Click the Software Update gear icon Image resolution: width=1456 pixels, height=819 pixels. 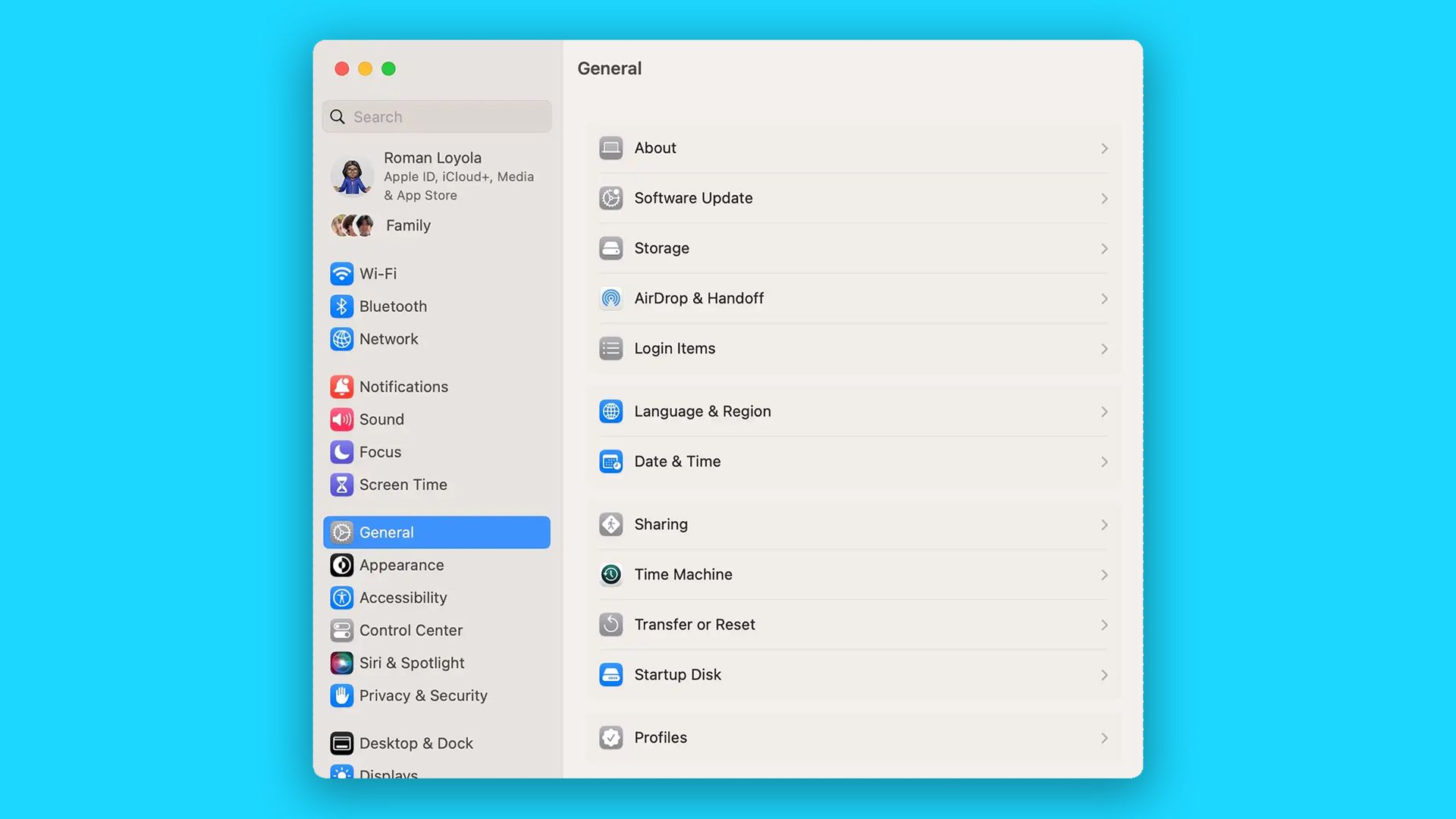click(610, 199)
